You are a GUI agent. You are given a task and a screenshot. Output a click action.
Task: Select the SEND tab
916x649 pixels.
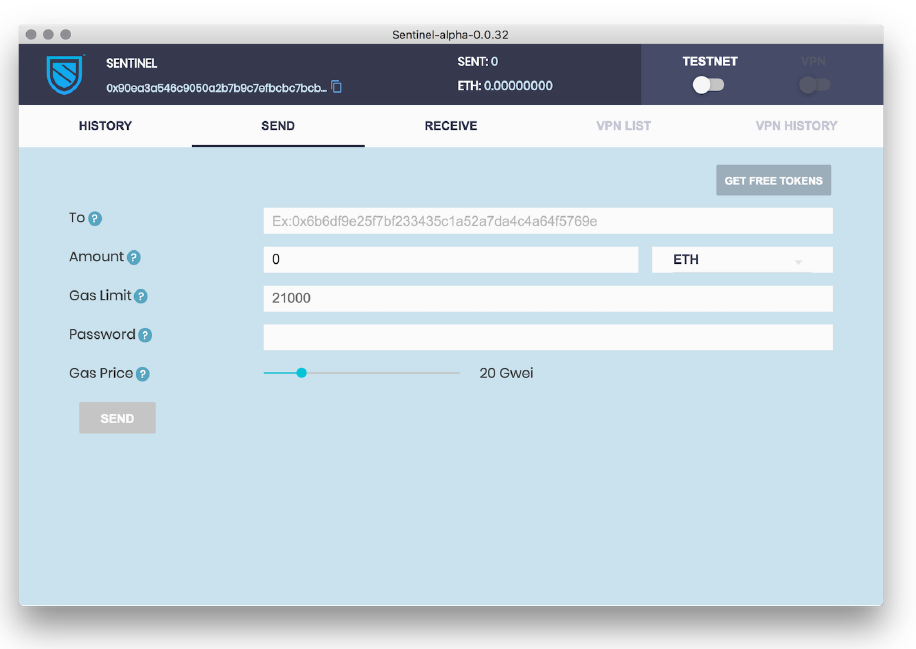(278, 126)
